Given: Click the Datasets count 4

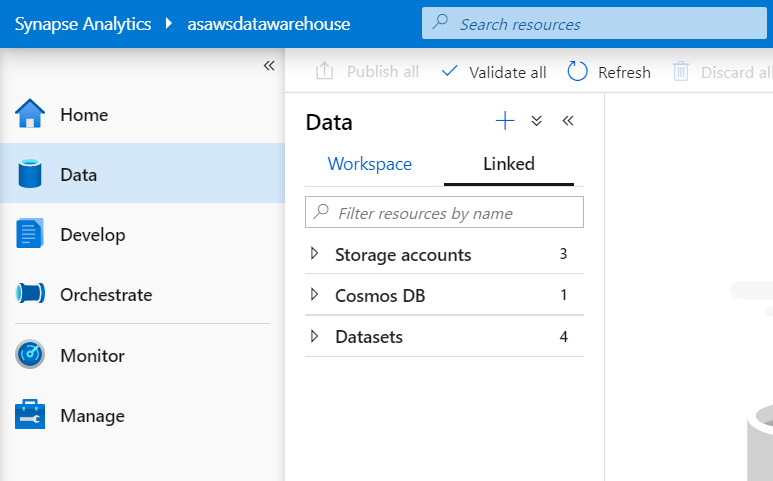Looking at the screenshot, I should pyautogui.click(x=563, y=337).
